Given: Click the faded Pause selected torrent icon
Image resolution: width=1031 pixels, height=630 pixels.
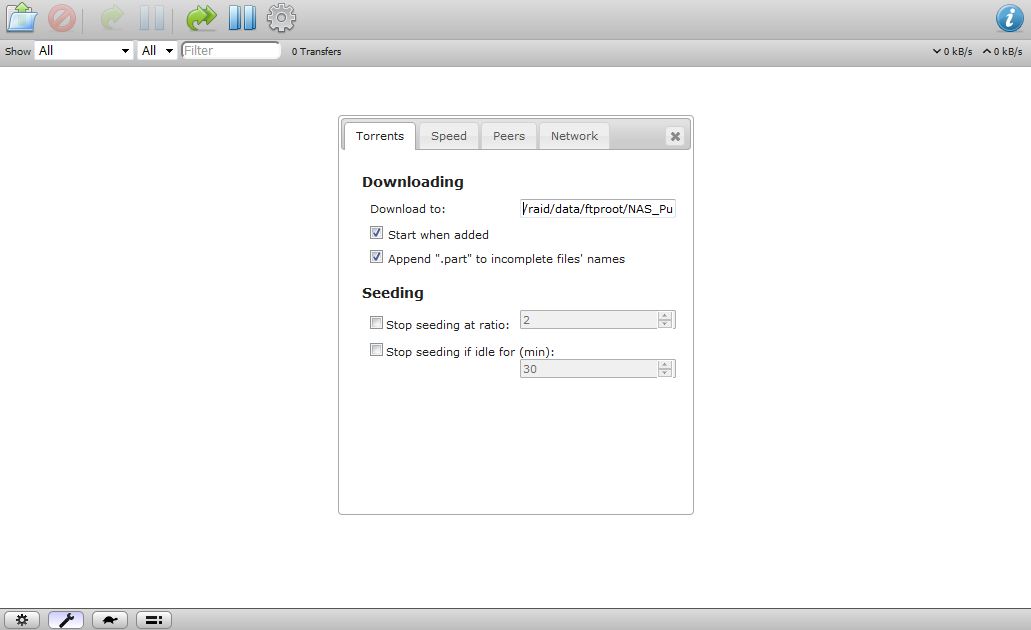Looking at the screenshot, I should click(152, 18).
